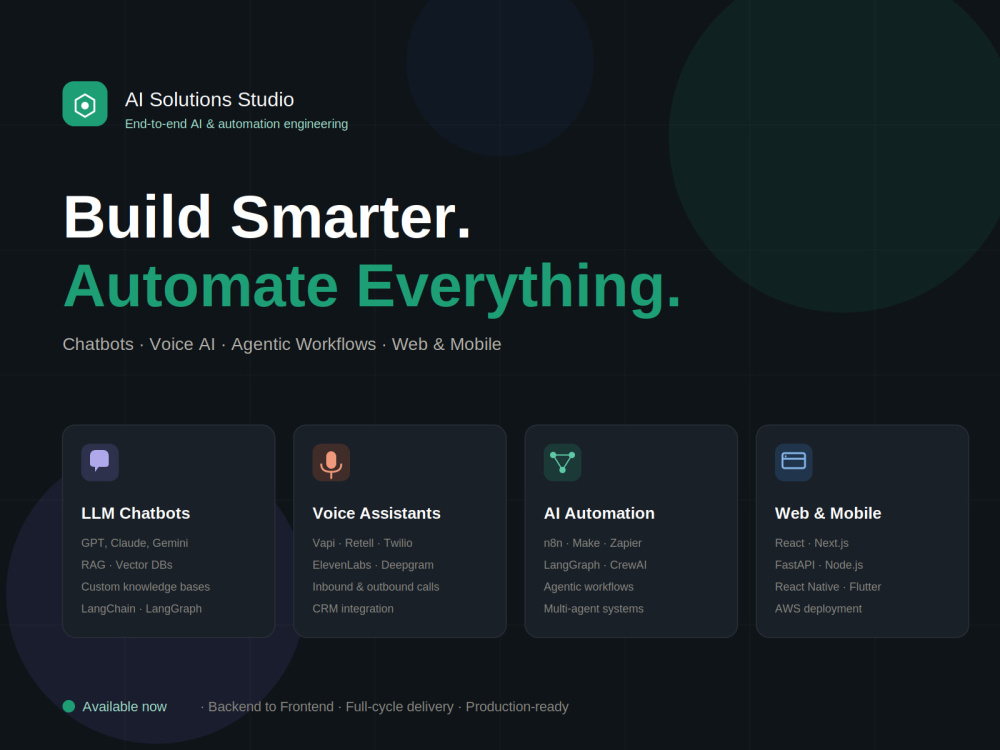Click the purple chat bubble icon
1000x750 pixels.
(100, 462)
